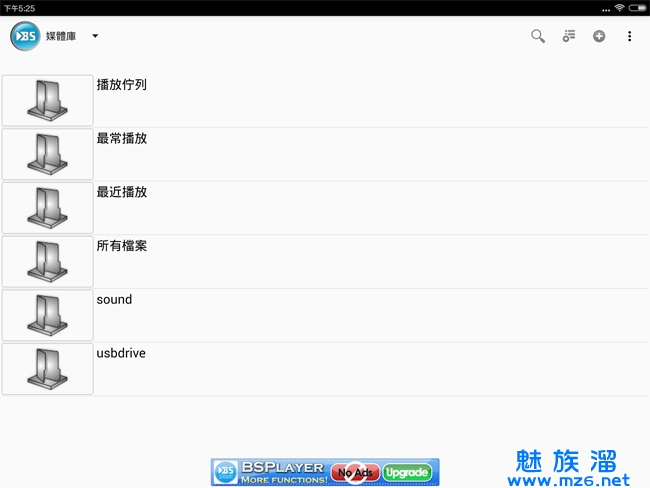
Task: Select the 播放佇列 list entry text
Action: (x=121, y=85)
